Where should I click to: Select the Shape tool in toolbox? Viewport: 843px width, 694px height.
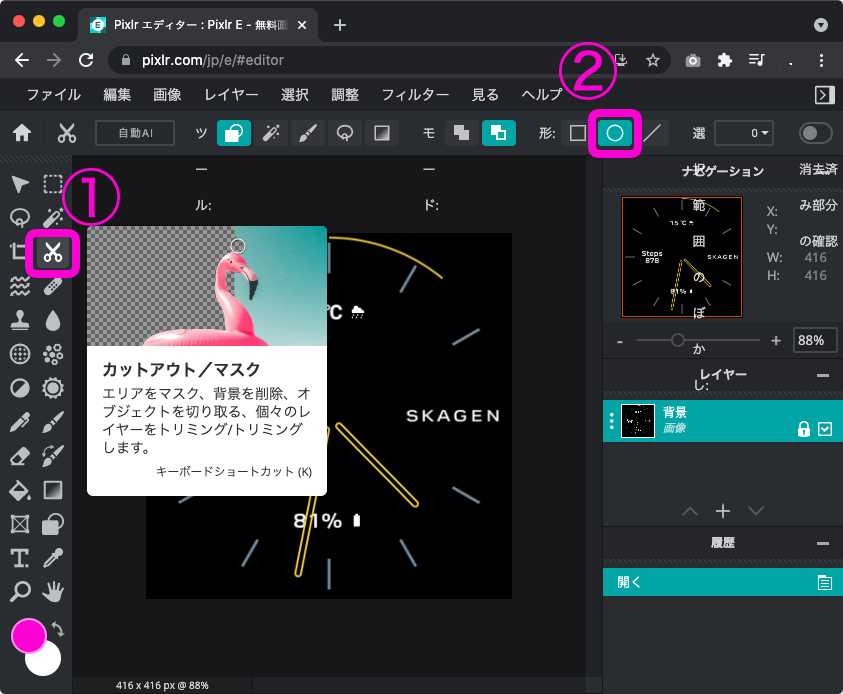53,524
